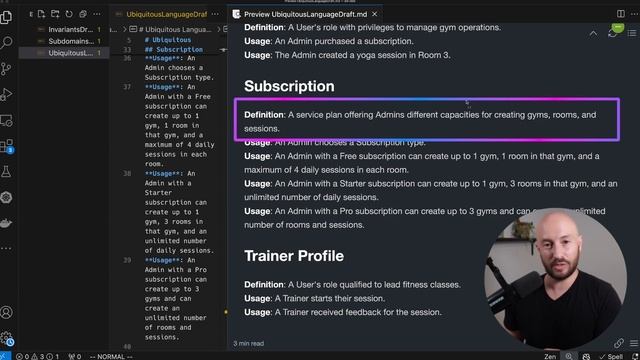Screen dimensions: 640x360
Task: Close the Preview UbiquitousLanguageDraft.md tab
Action: point(374,14)
